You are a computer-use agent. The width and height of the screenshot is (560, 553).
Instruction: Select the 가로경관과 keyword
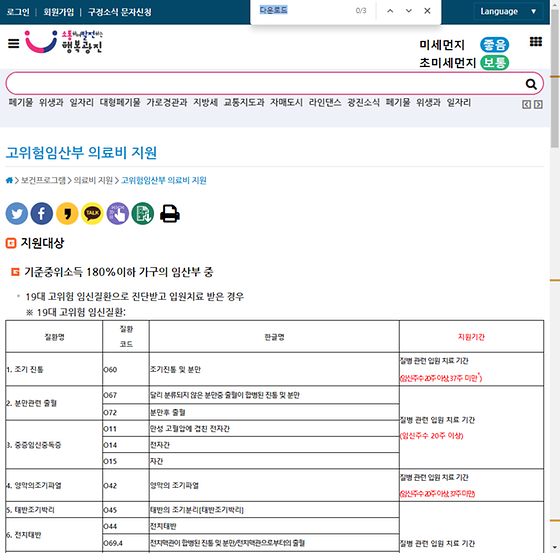coord(167,103)
